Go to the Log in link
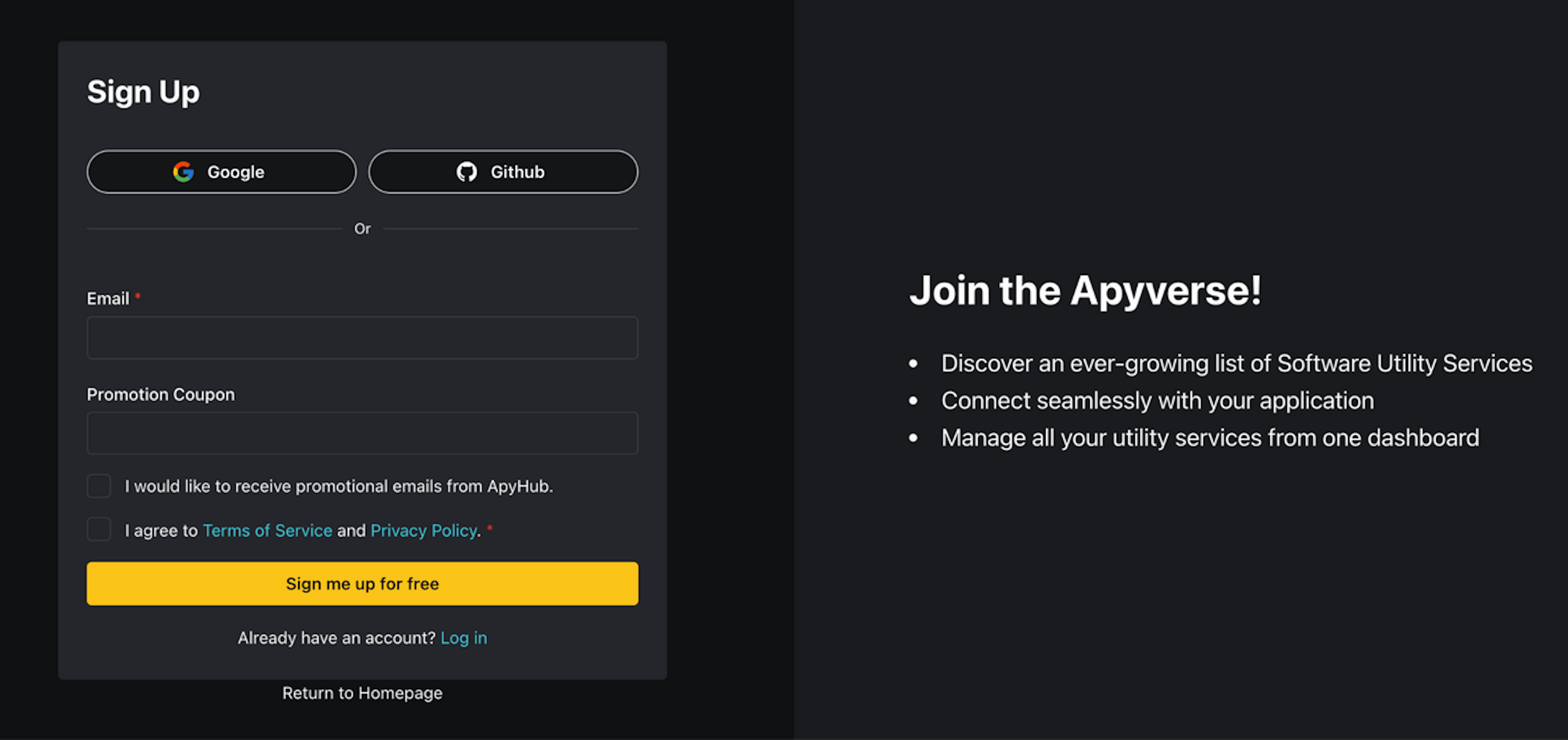The height and width of the screenshot is (740, 1568). click(463, 638)
